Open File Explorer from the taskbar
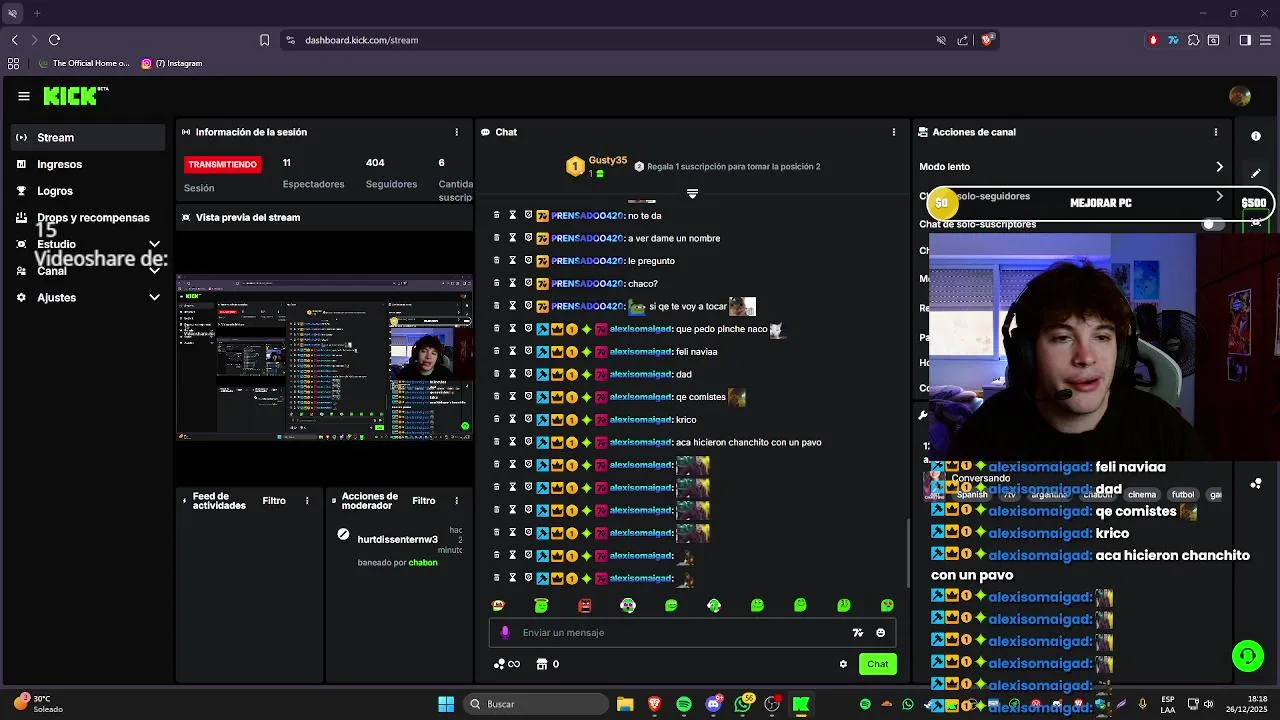 625,704
